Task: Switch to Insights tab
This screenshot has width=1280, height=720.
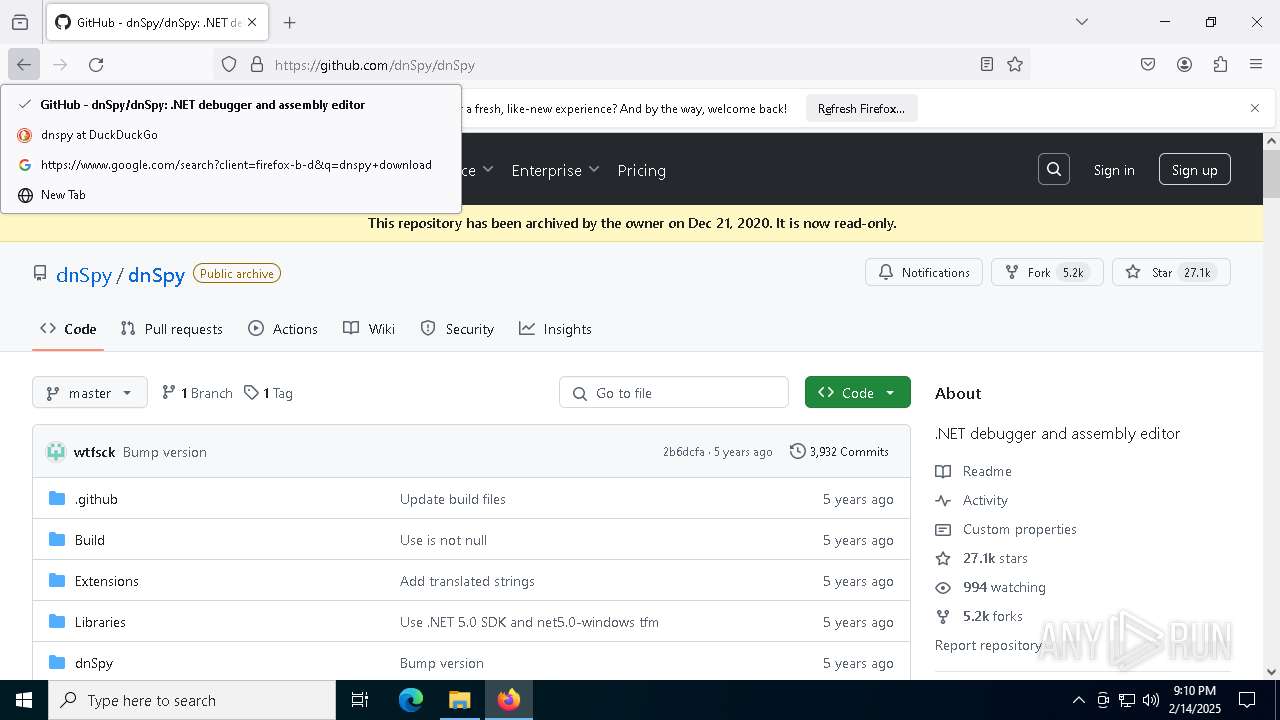Action: pyautogui.click(x=555, y=329)
